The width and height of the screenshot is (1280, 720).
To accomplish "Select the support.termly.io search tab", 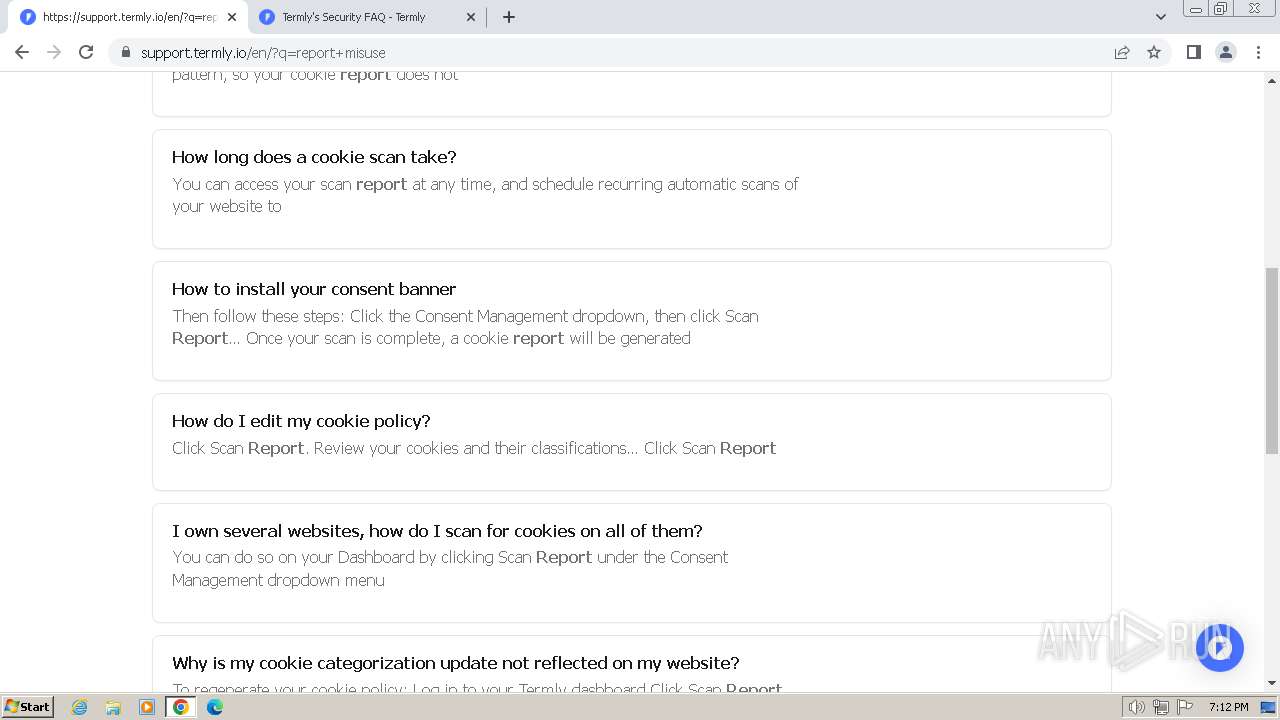I will pyautogui.click(x=128, y=17).
